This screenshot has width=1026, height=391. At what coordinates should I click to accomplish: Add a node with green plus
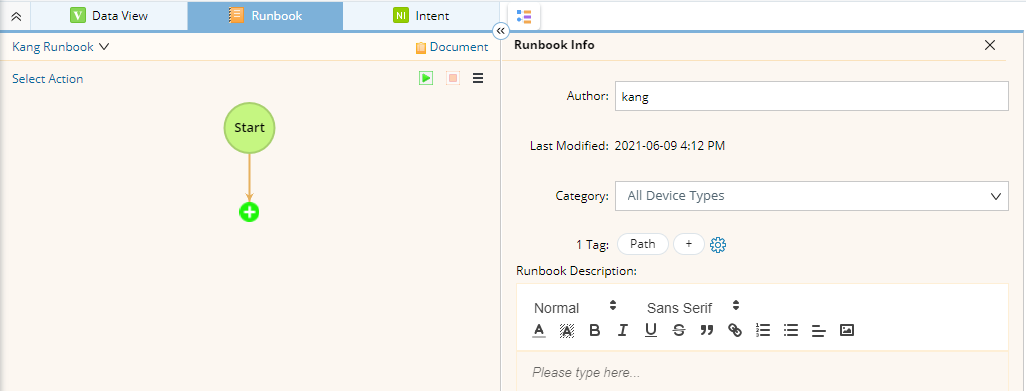point(249,212)
